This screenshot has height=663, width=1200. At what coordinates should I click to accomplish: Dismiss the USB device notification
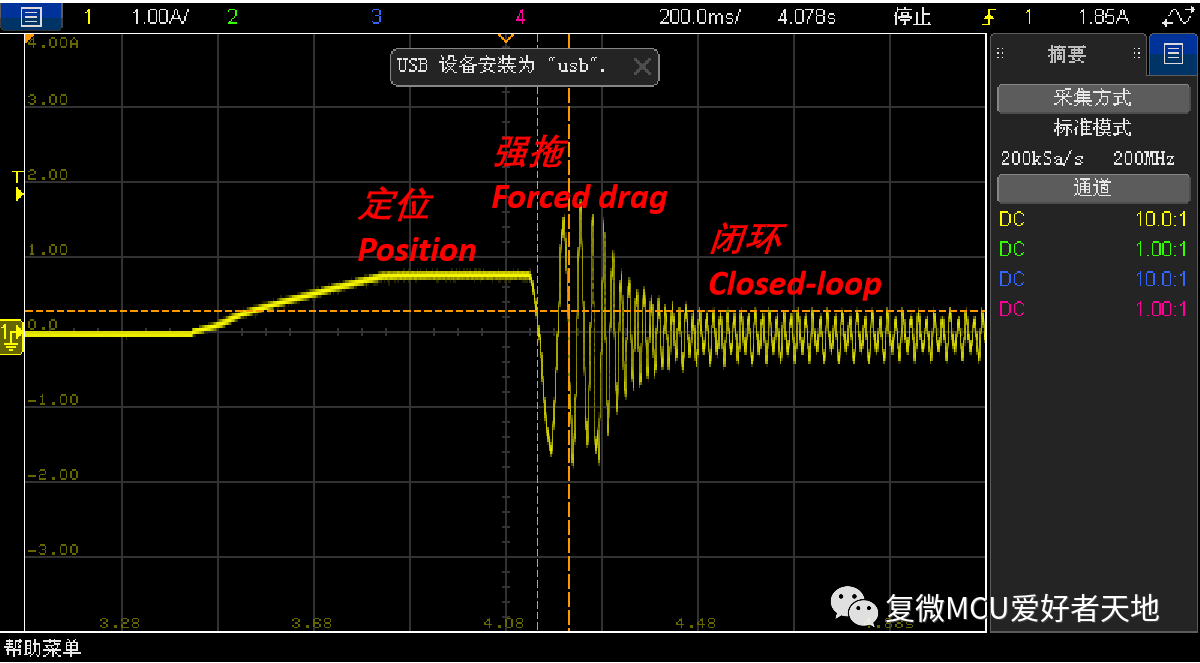point(642,67)
